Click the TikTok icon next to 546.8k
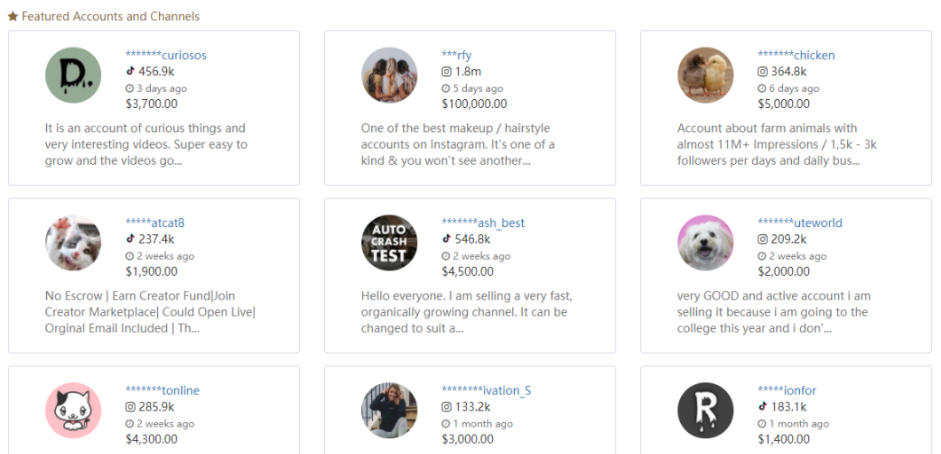The width and height of the screenshot is (941, 454). click(446, 239)
